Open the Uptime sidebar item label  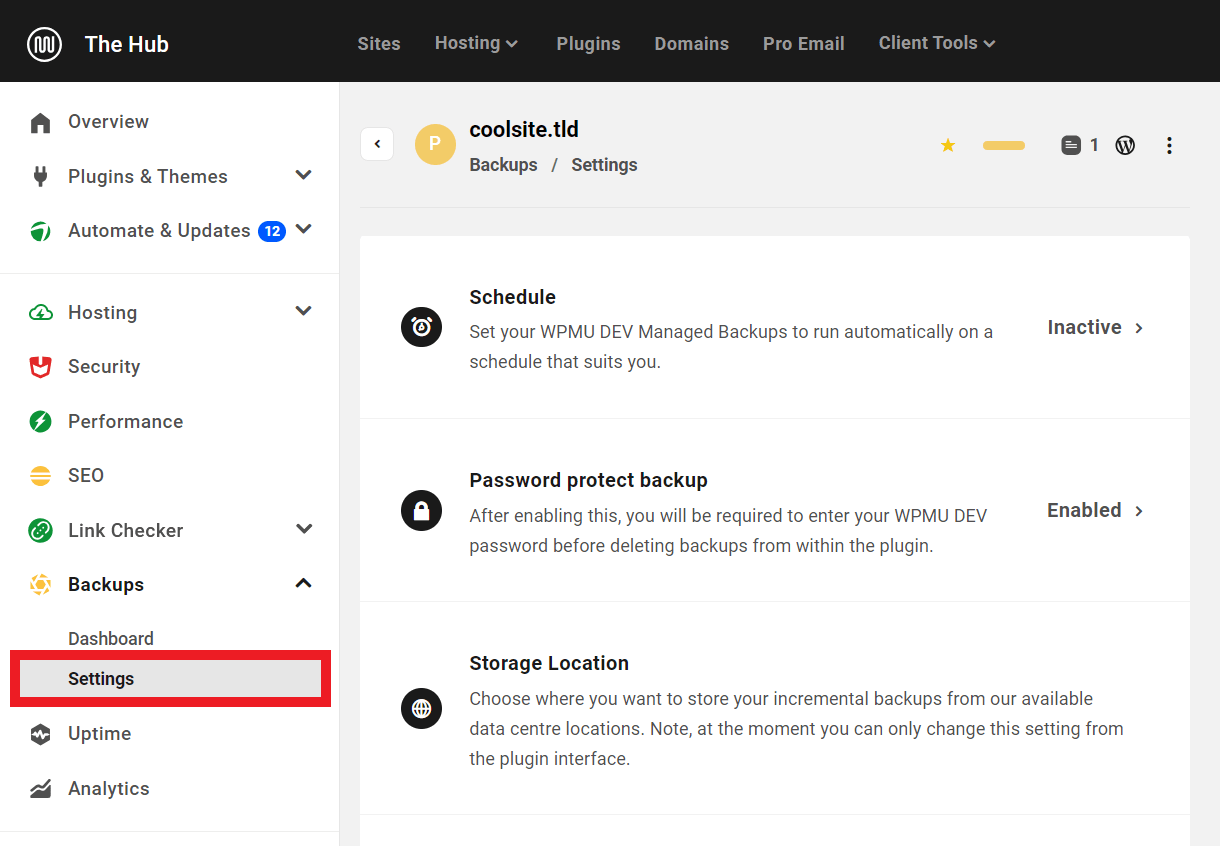coord(99,734)
